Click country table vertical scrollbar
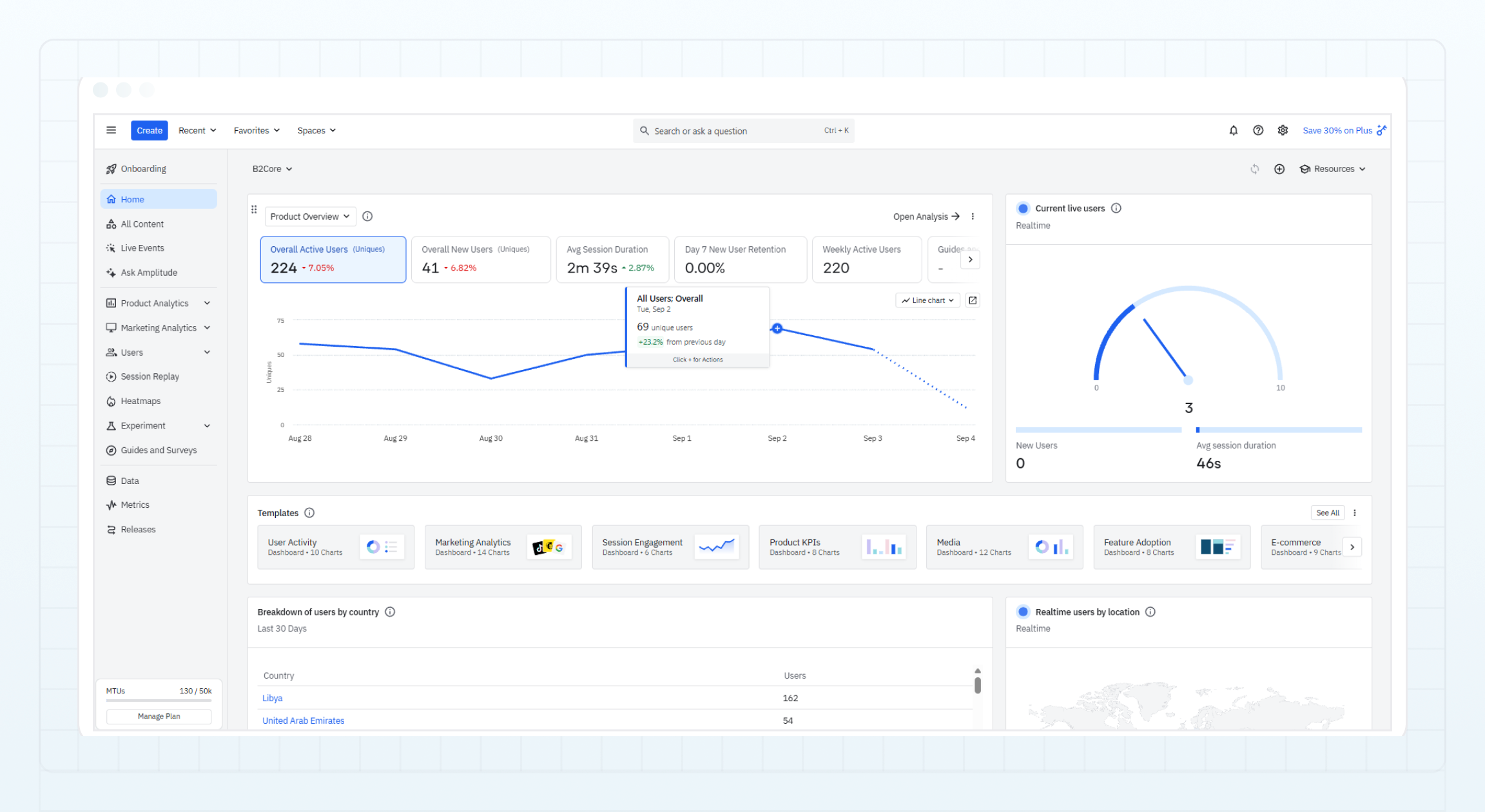The height and width of the screenshot is (812, 1485). (x=977, y=684)
